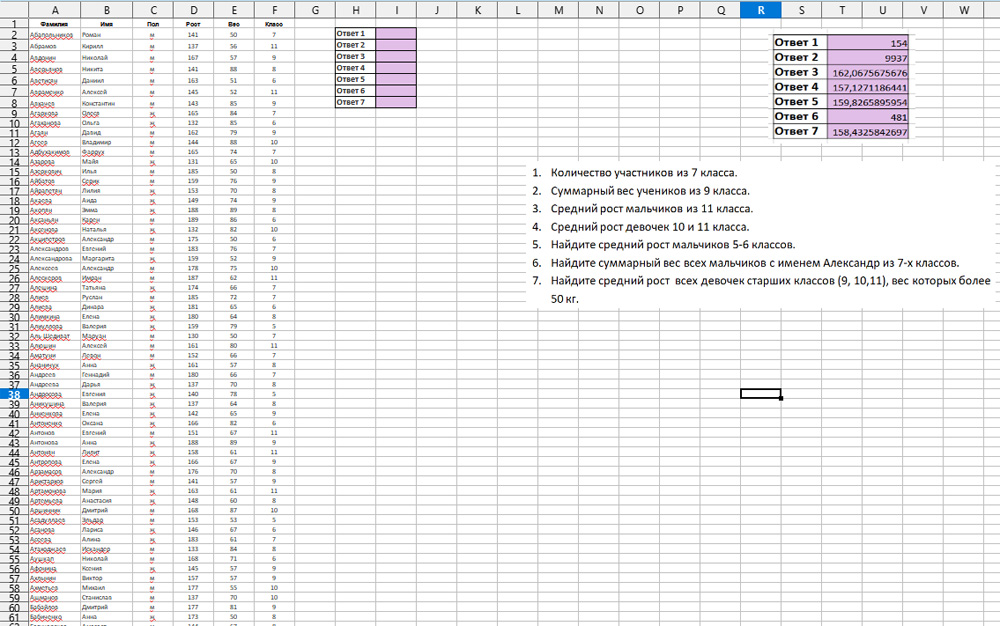Click the column W header
The image size is (1000, 626).
pyautogui.click(x=963, y=9)
